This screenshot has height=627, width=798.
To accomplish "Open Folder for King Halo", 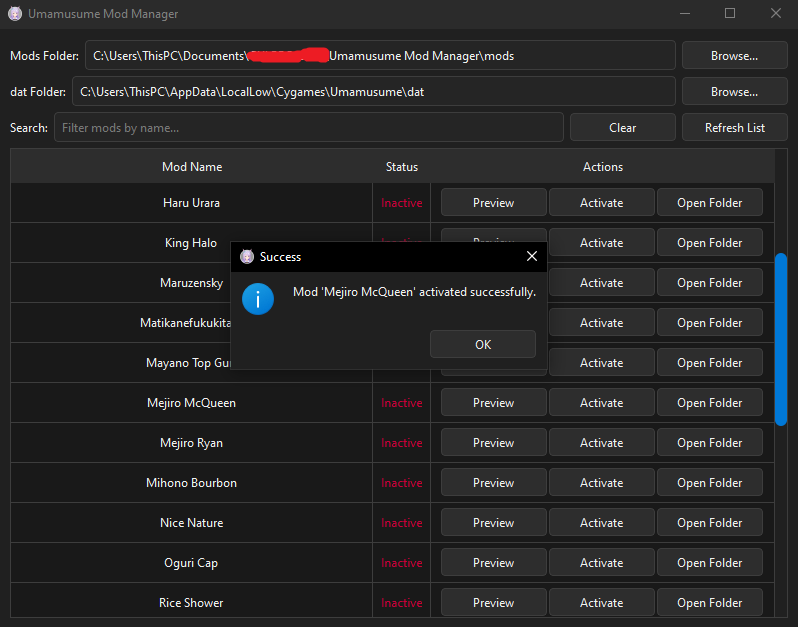I will 709,243.
